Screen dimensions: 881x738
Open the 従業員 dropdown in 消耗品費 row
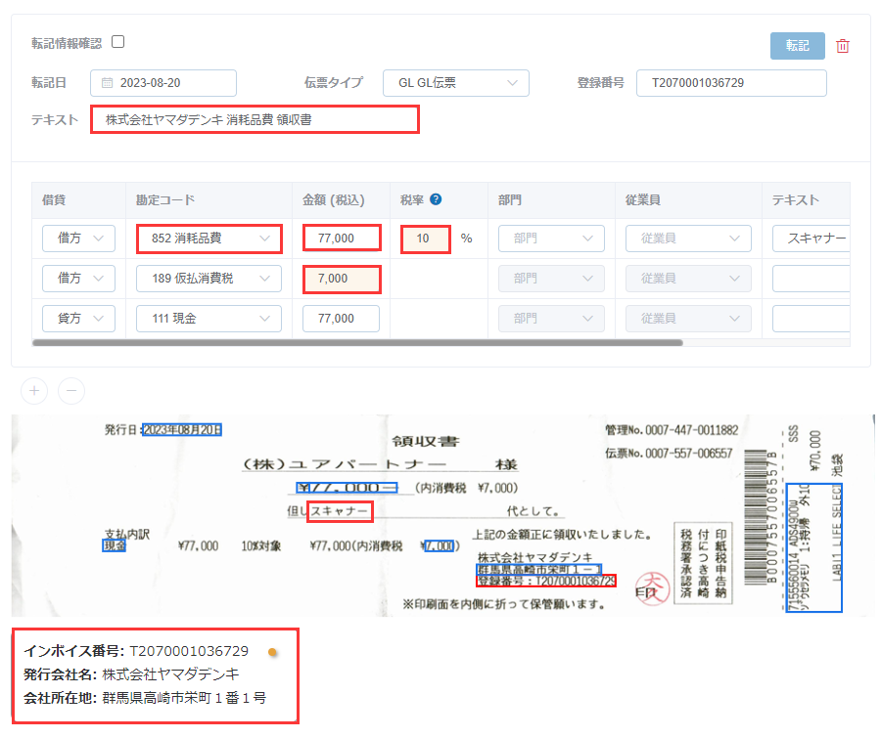click(688, 238)
